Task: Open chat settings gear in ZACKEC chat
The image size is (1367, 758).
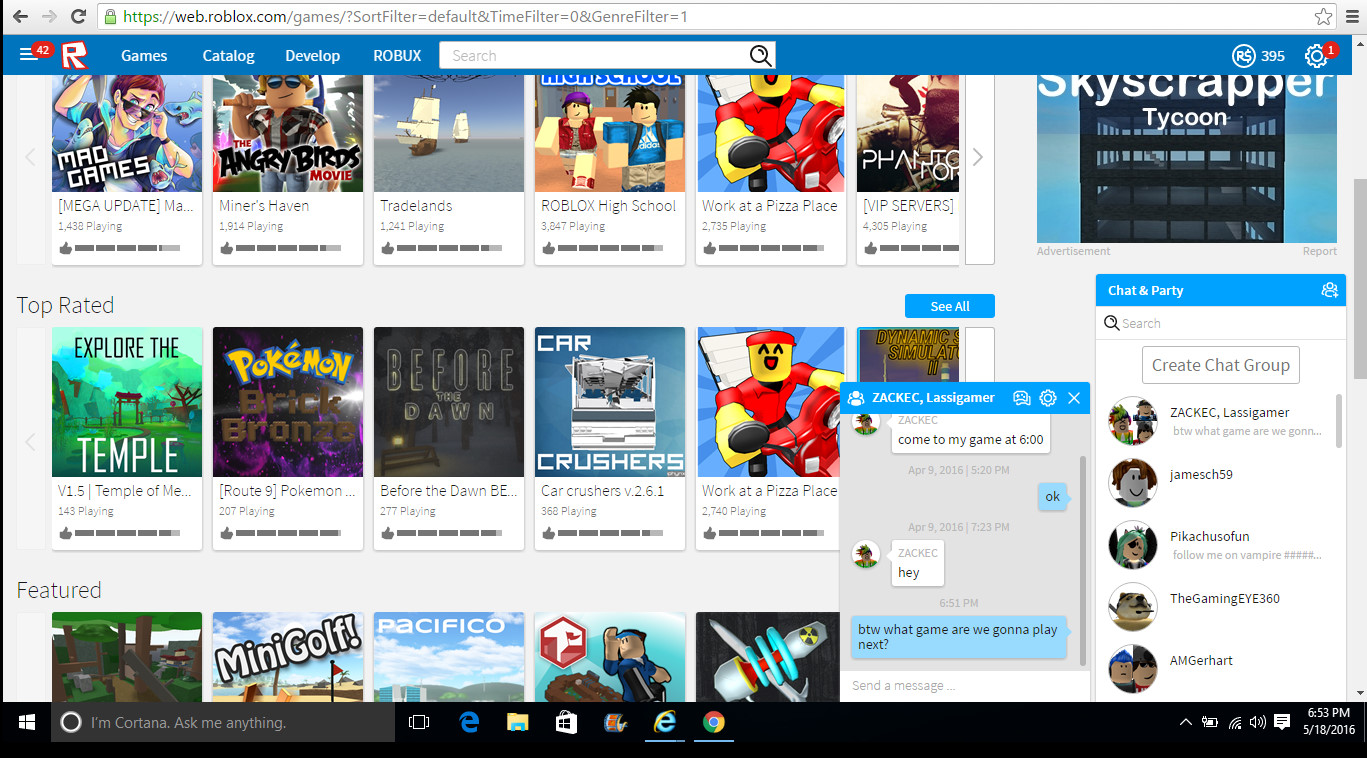Action: click(1048, 398)
